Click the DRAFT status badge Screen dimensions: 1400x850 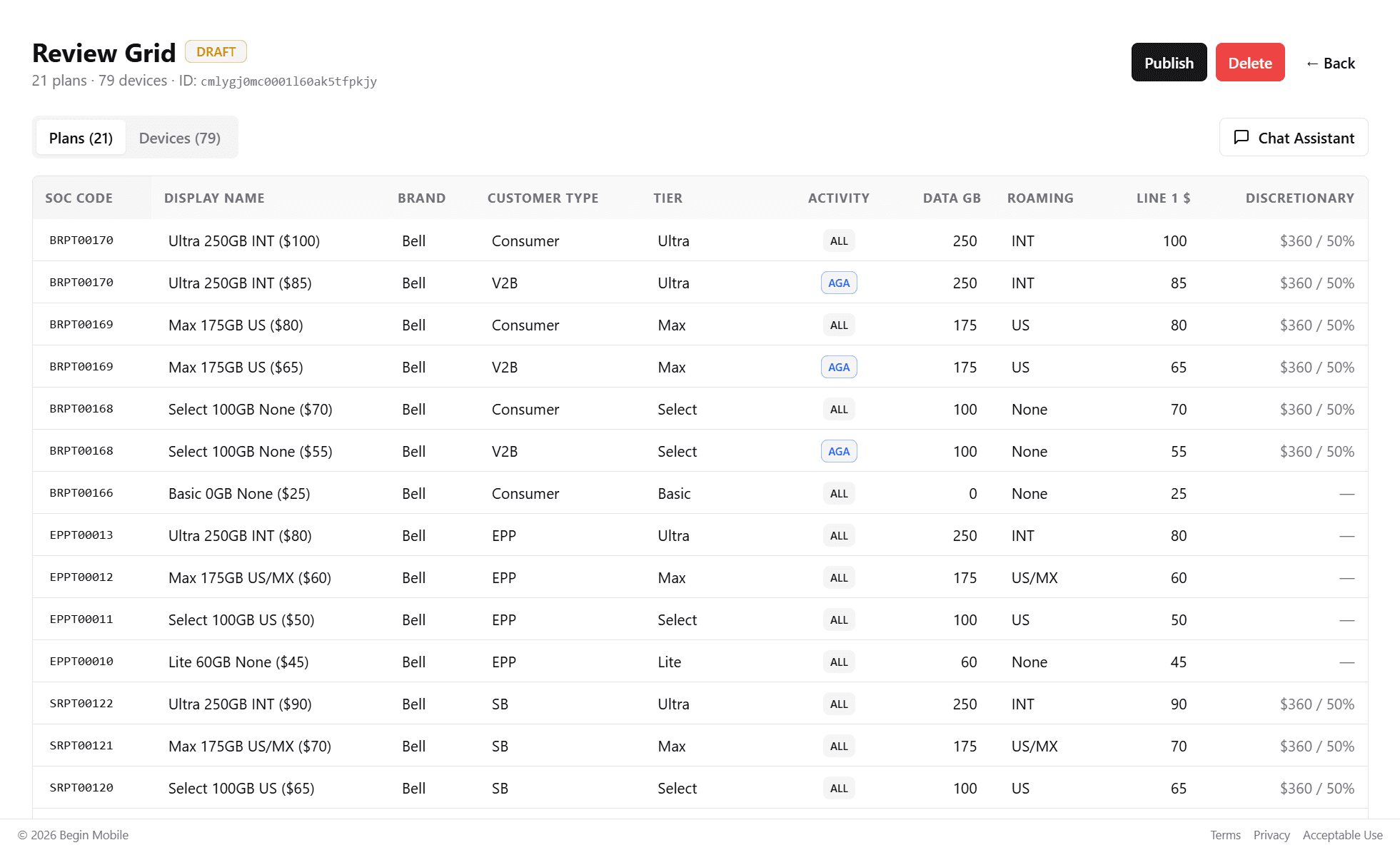click(216, 51)
